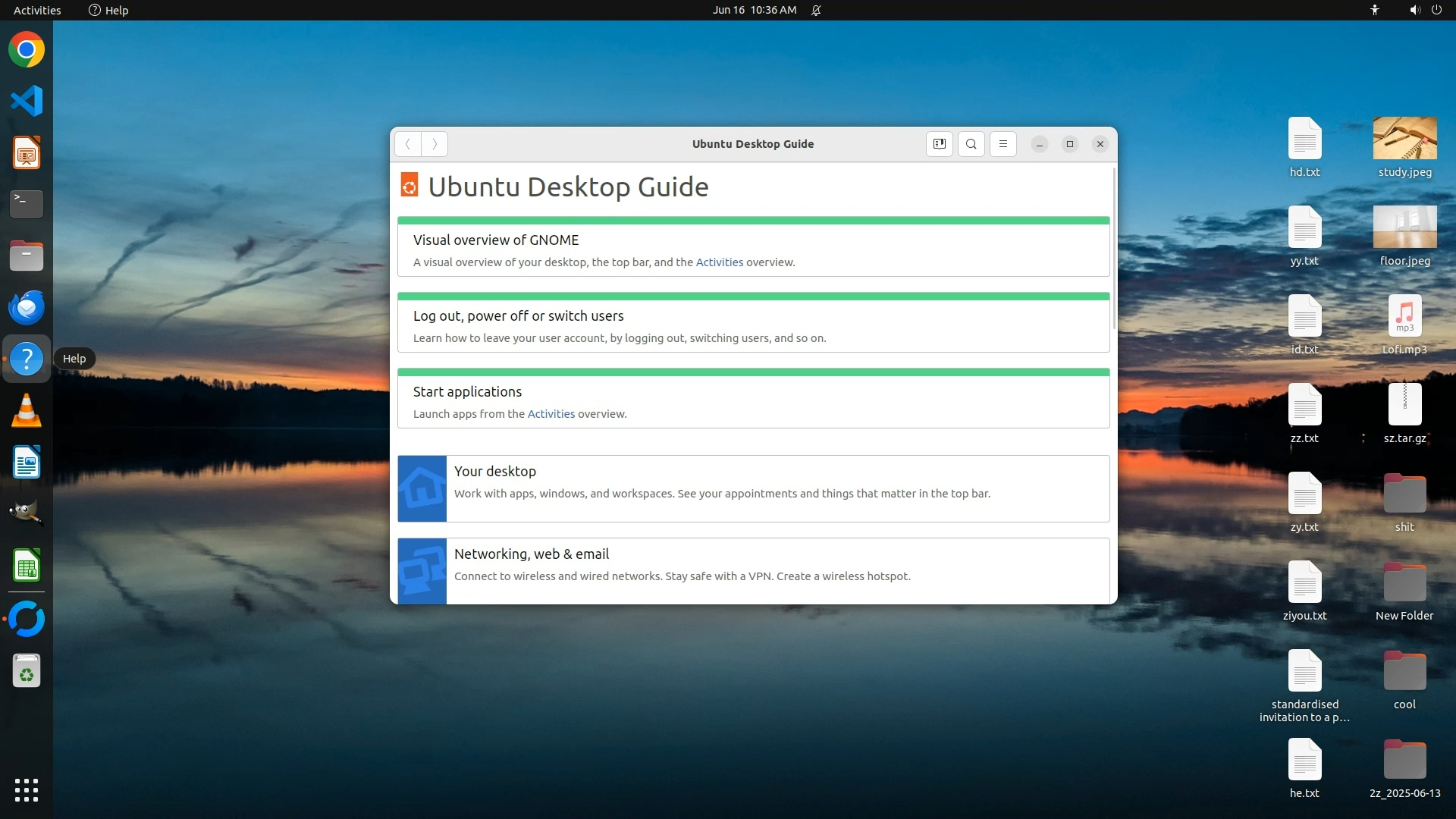The height and width of the screenshot is (819, 1456).
Task: Open VLC media player from dock
Action: point(27,411)
